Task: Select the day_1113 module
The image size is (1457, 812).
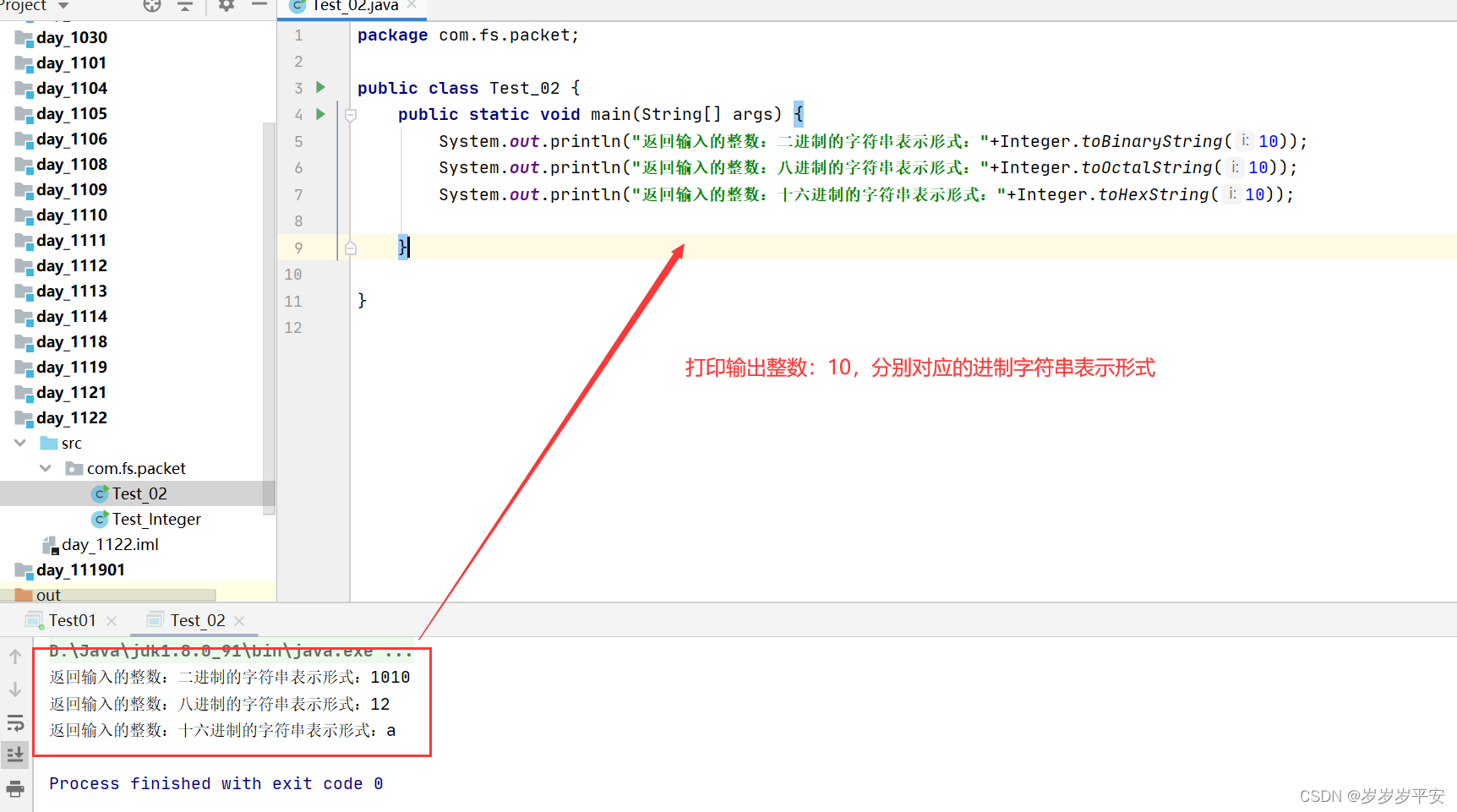Action: click(72, 291)
